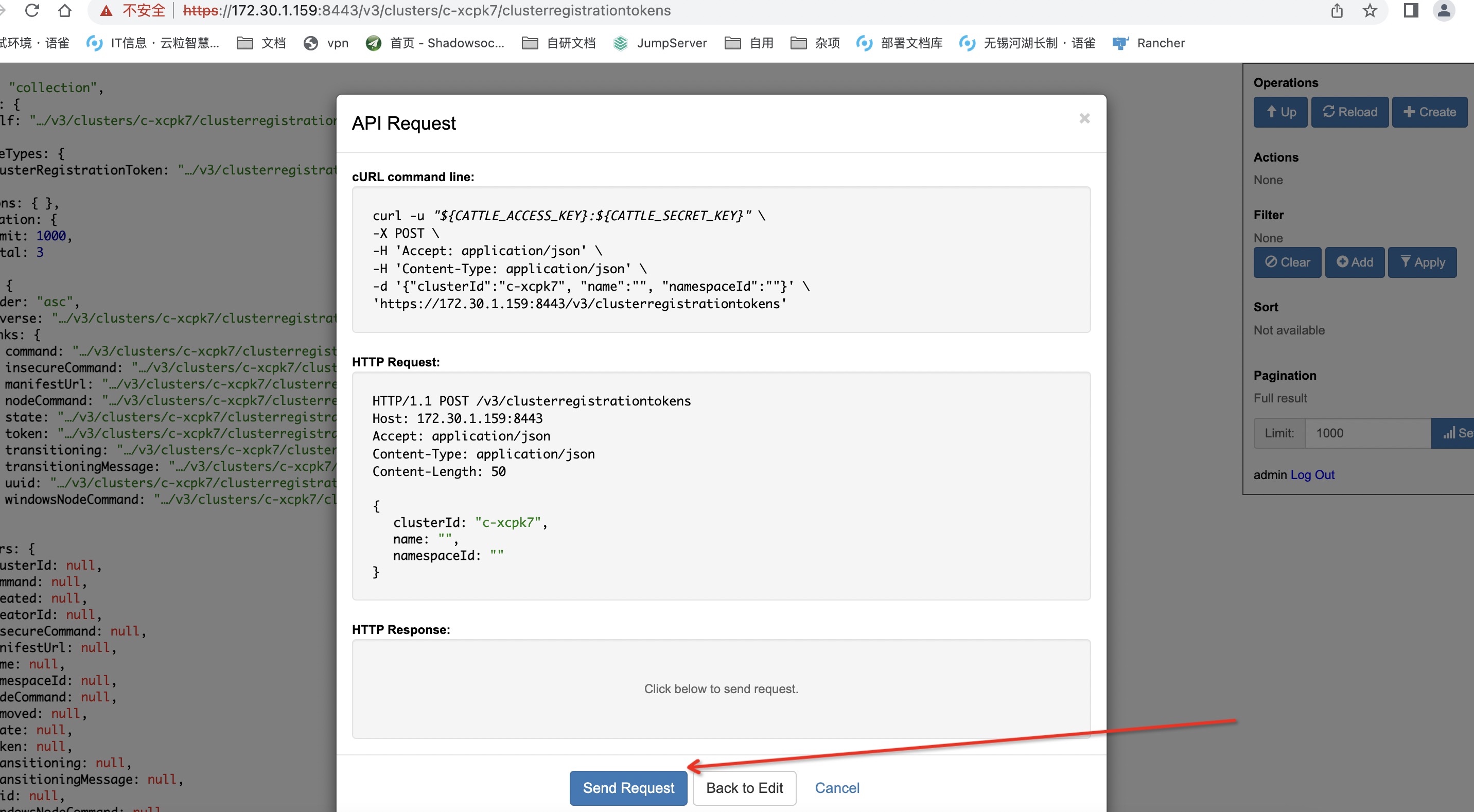Open the 文档 bookmark folder
The height and width of the screenshot is (812, 1474).
point(261,43)
